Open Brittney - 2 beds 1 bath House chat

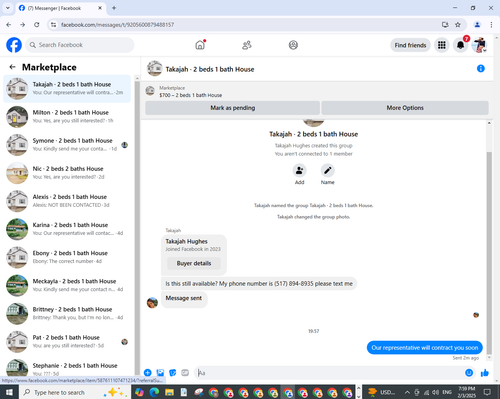(x=67, y=313)
